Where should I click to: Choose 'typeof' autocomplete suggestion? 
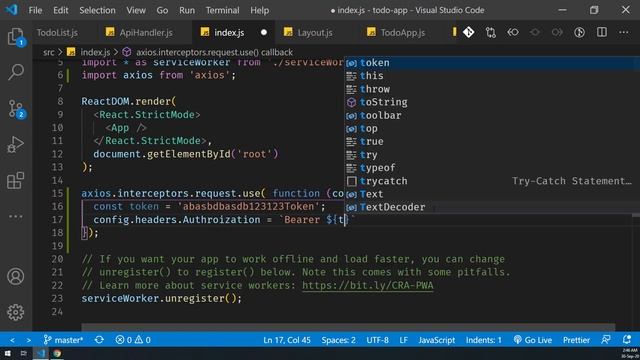[492, 168]
